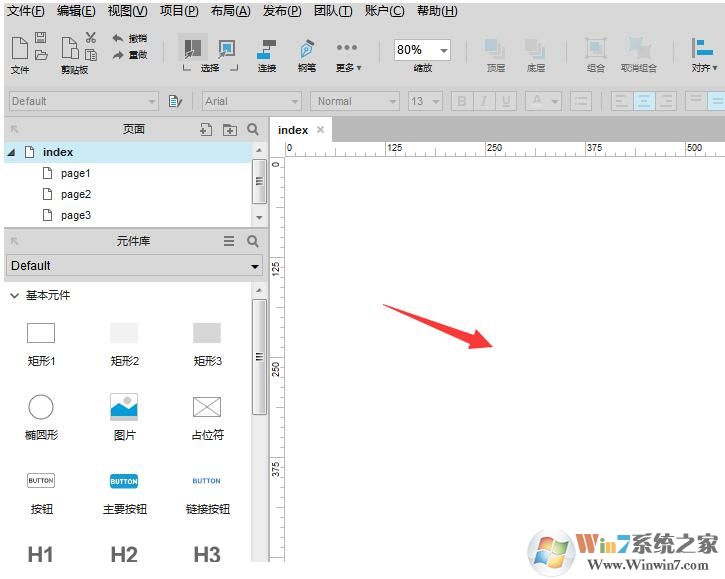The image size is (725, 579).
Task: Click the Image (图片) widget
Action: [x=124, y=406]
